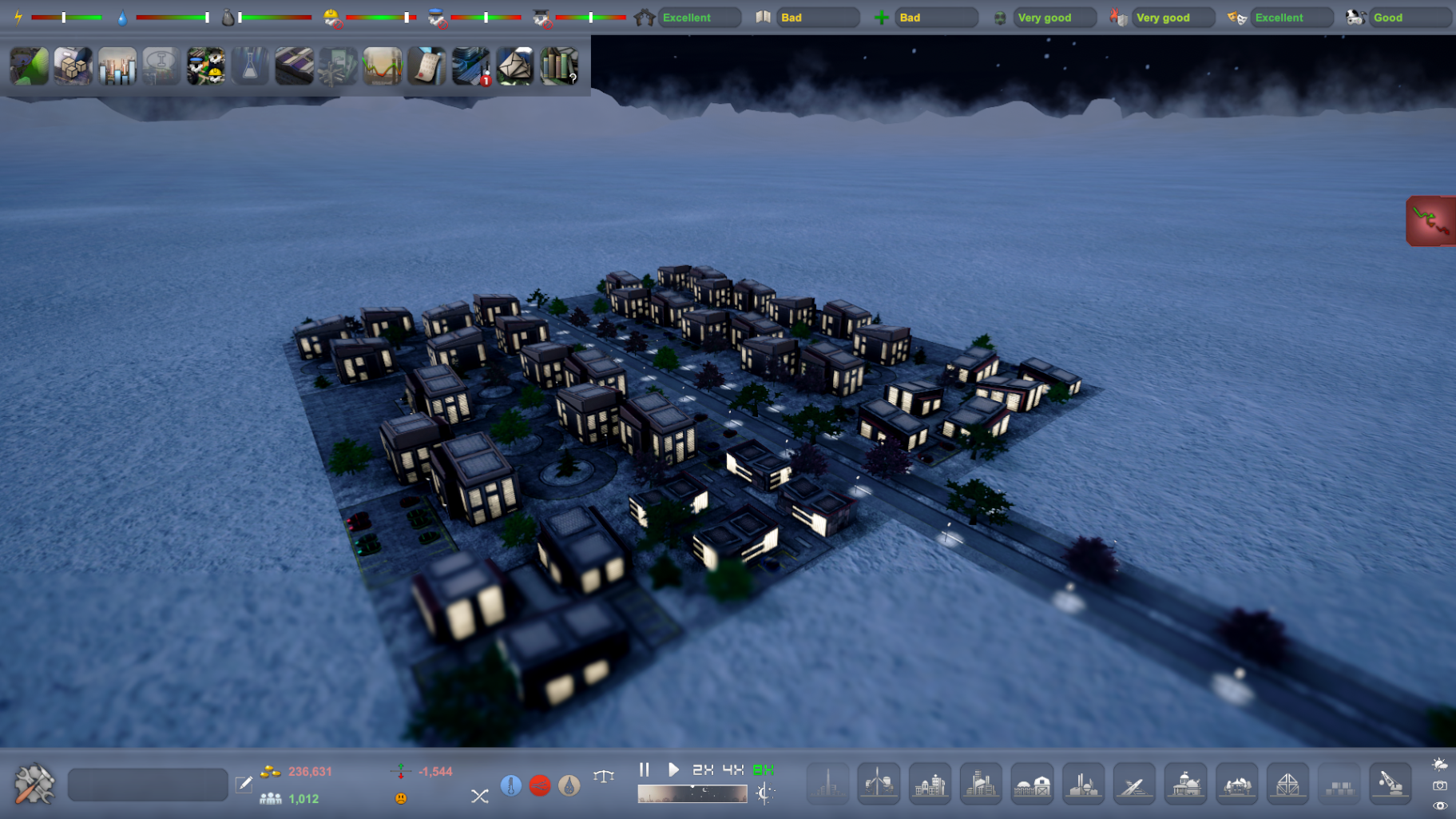Set game speed to 8X
Screen dimensions: 1456x819
coord(764,769)
